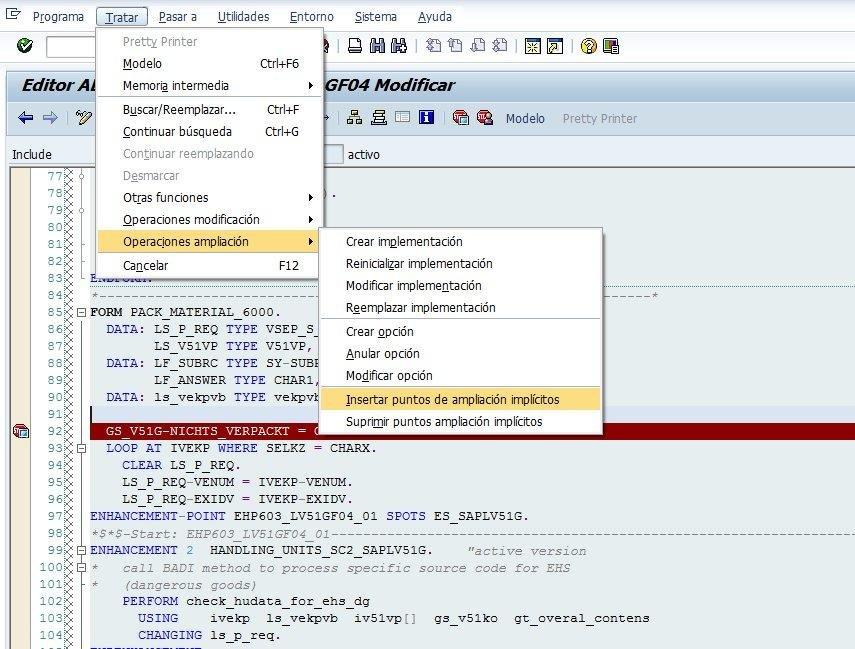
Task: Click the Modelo button
Action: (525, 118)
